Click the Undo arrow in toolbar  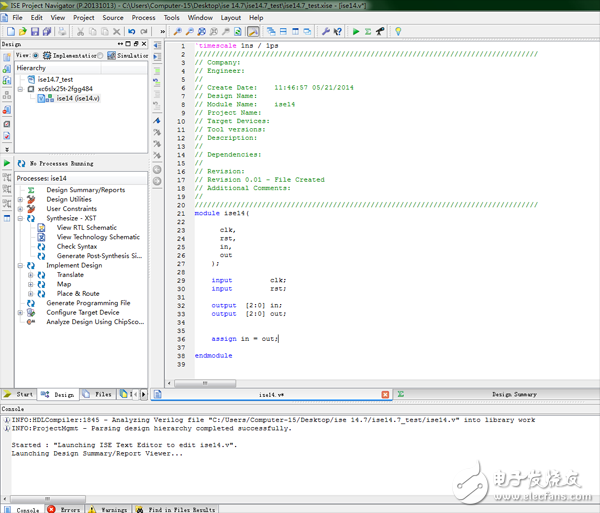[x=132, y=32]
